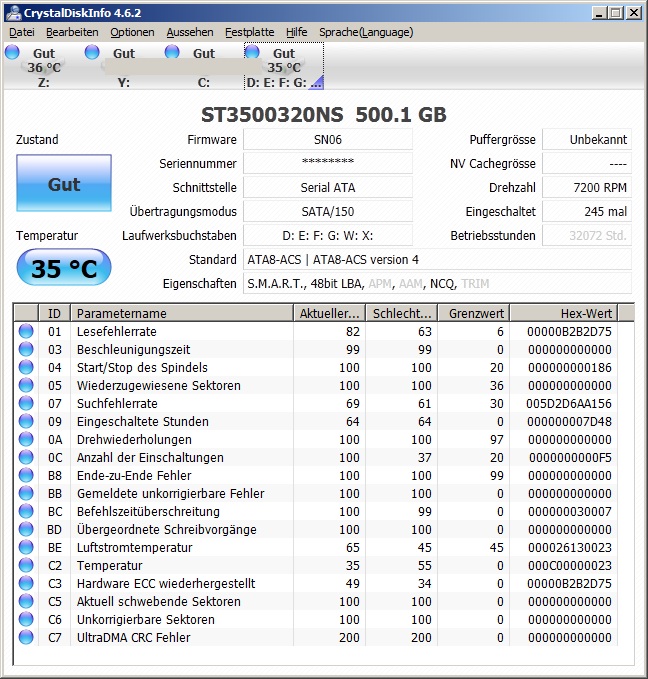Image resolution: width=648 pixels, height=679 pixels.
Task: Open the Hilfe menu
Action: pyautogui.click(x=296, y=32)
